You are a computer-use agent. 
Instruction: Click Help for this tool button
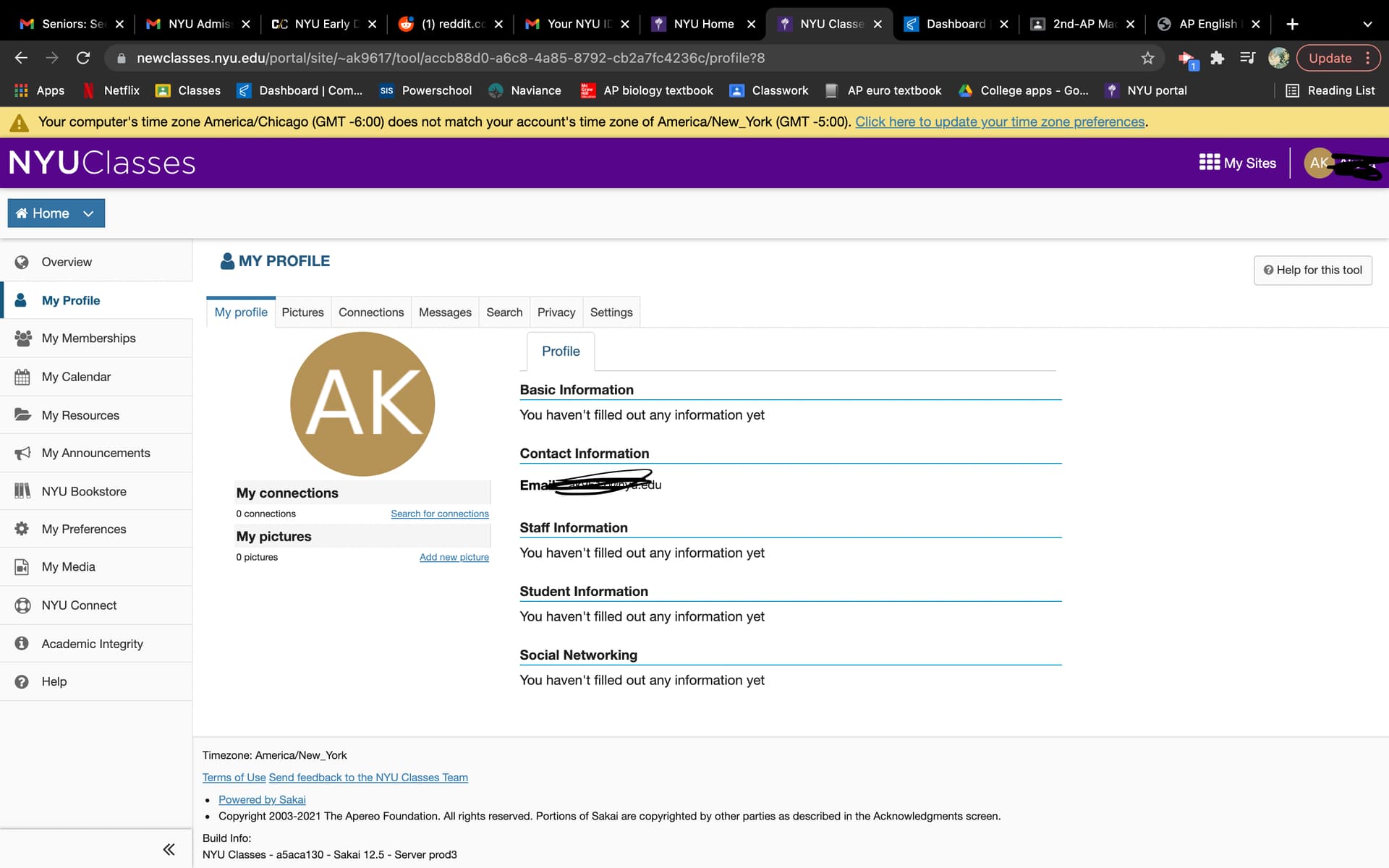(x=1312, y=270)
